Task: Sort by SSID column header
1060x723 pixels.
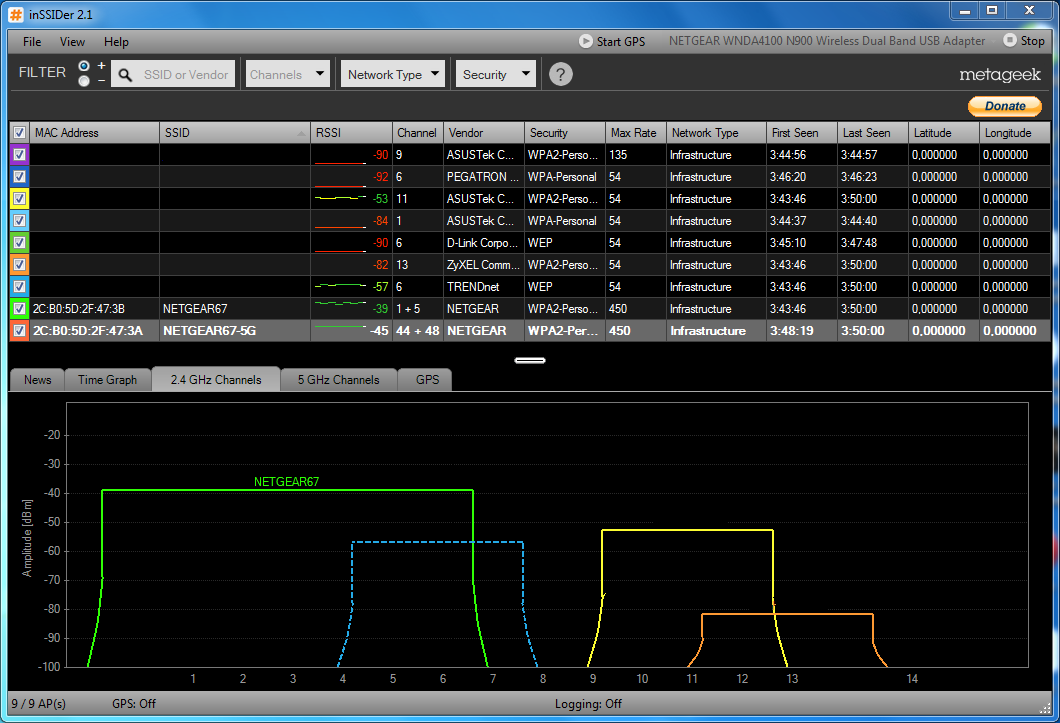Action: (235, 133)
